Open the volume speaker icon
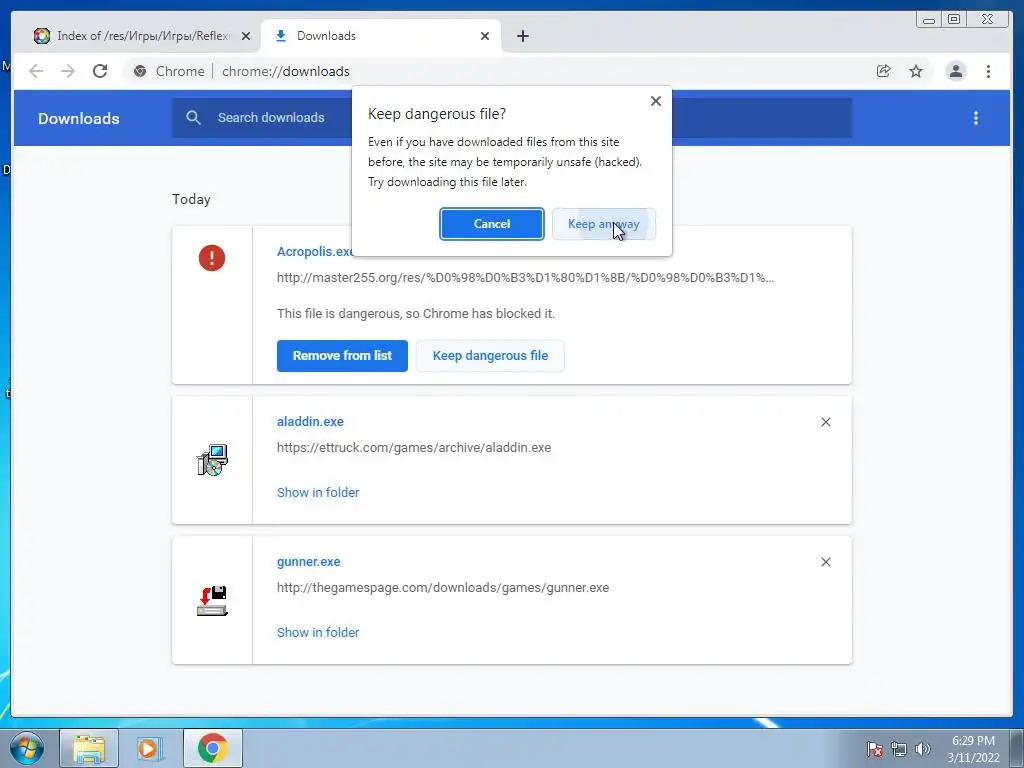Viewport: 1024px width, 768px height. coord(922,749)
